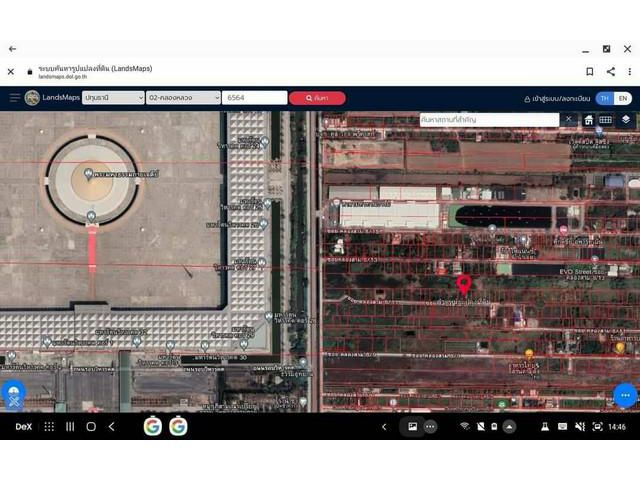Open the browser three-dot overflow menu
Viewport: 640px width, 480px height.
coord(628,71)
